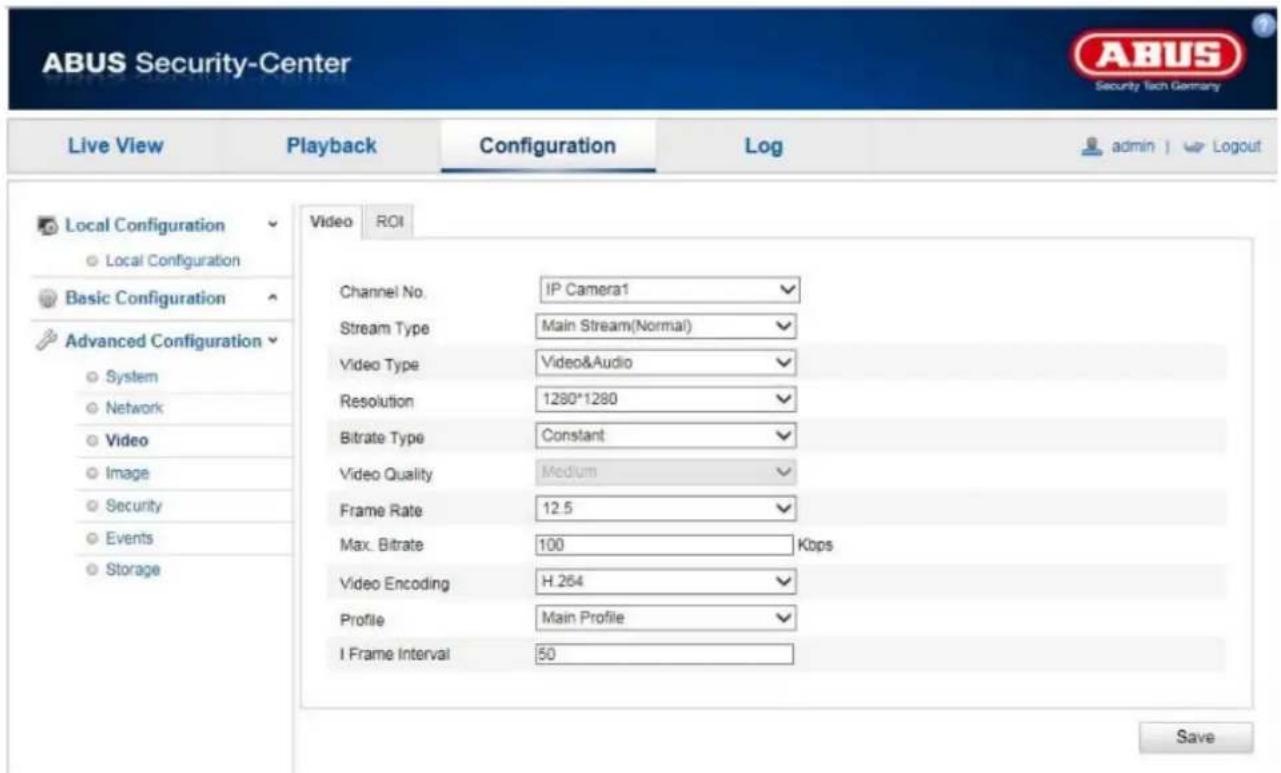Click the Logout icon
Screen dimensions: 1281x773
point(1195,146)
